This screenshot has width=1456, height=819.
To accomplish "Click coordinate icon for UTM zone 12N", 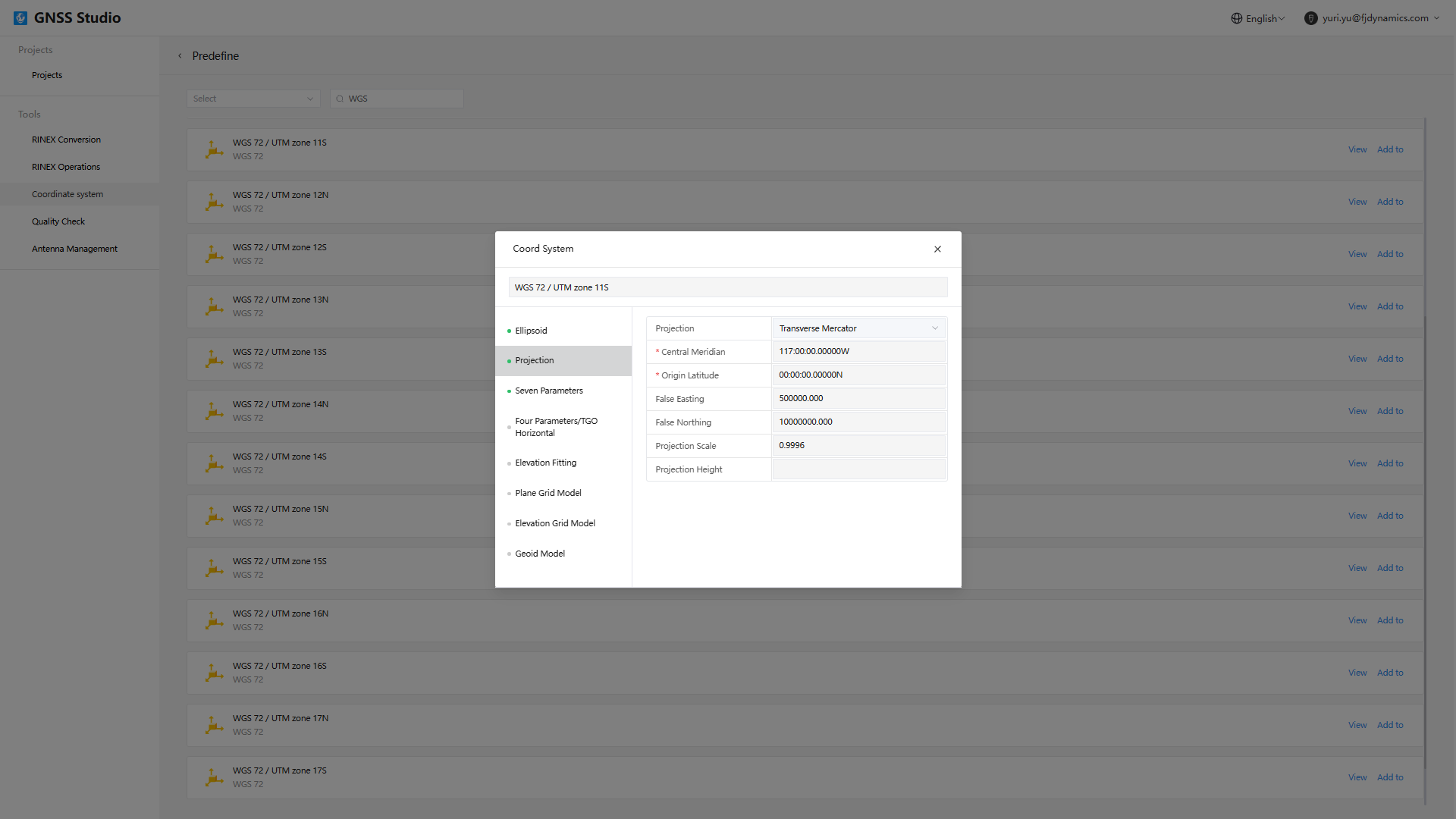I will [x=214, y=202].
